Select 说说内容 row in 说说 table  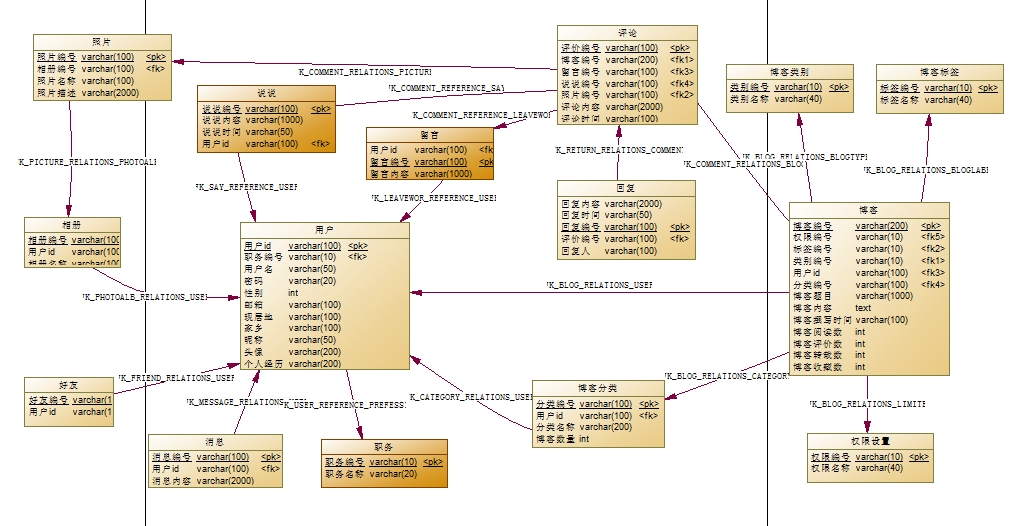tap(252, 120)
